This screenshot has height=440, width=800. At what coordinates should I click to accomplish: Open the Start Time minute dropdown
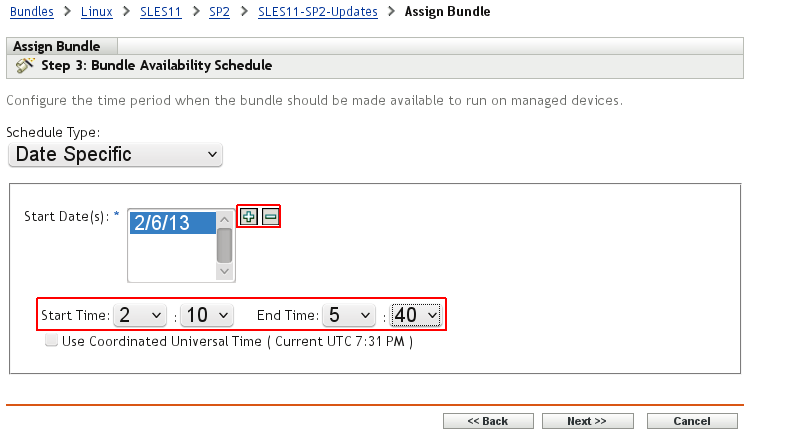pyautogui.click(x=209, y=315)
